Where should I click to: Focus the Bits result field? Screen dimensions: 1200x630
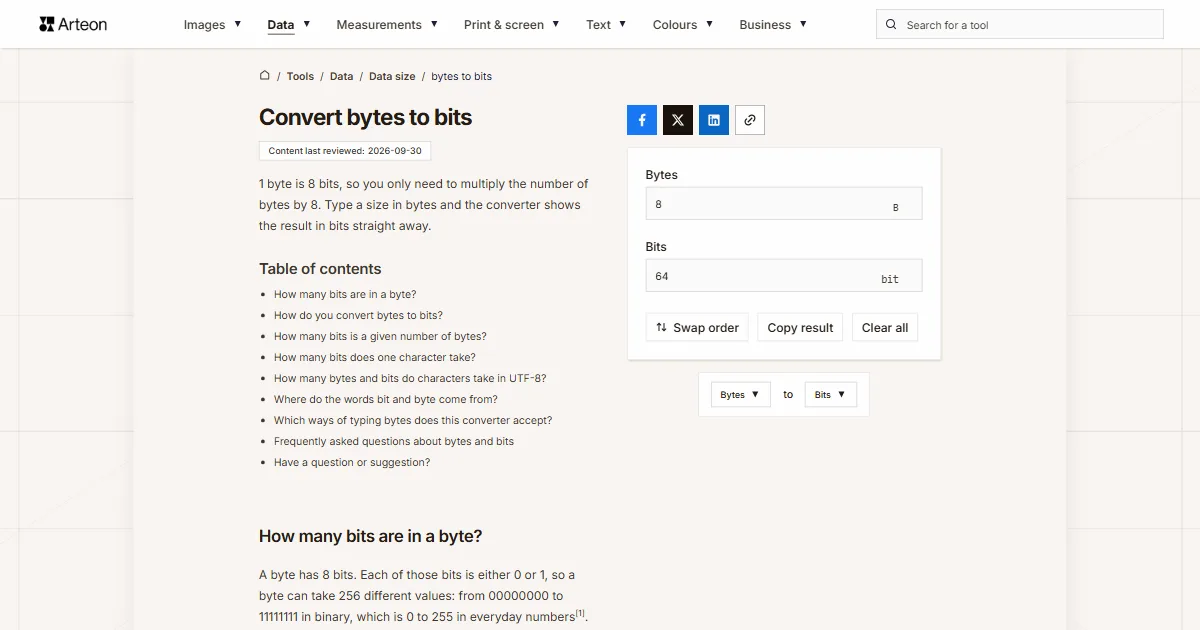[x=784, y=276]
